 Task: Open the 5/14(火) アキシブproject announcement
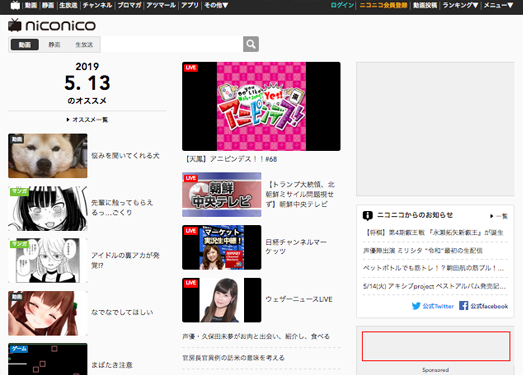435,286
